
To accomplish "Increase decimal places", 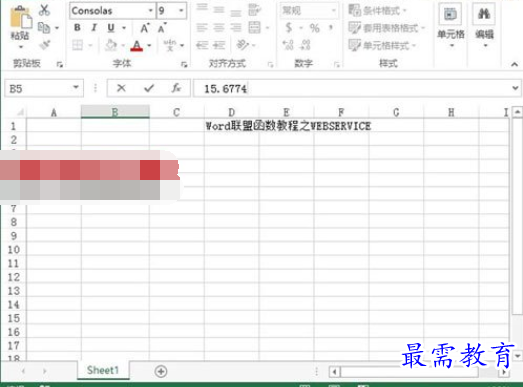I will [288, 45].
